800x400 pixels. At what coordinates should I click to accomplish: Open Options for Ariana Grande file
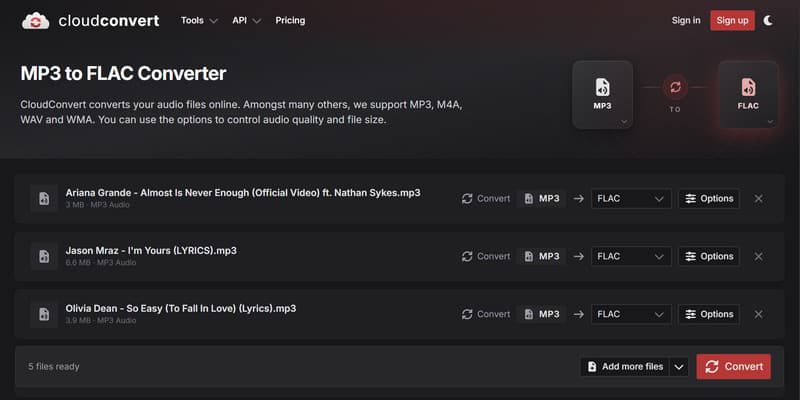tap(709, 198)
